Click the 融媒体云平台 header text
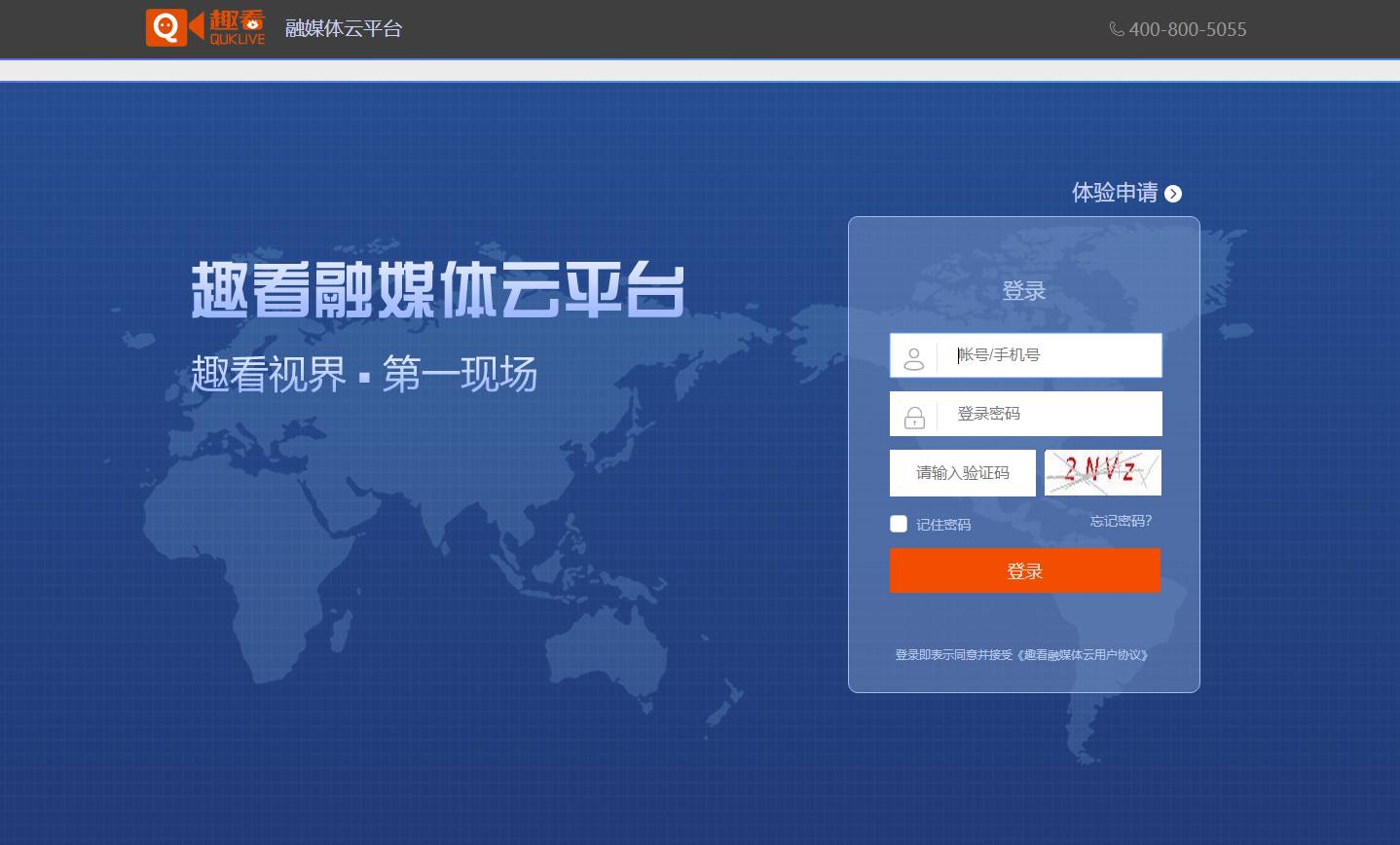 point(344,28)
